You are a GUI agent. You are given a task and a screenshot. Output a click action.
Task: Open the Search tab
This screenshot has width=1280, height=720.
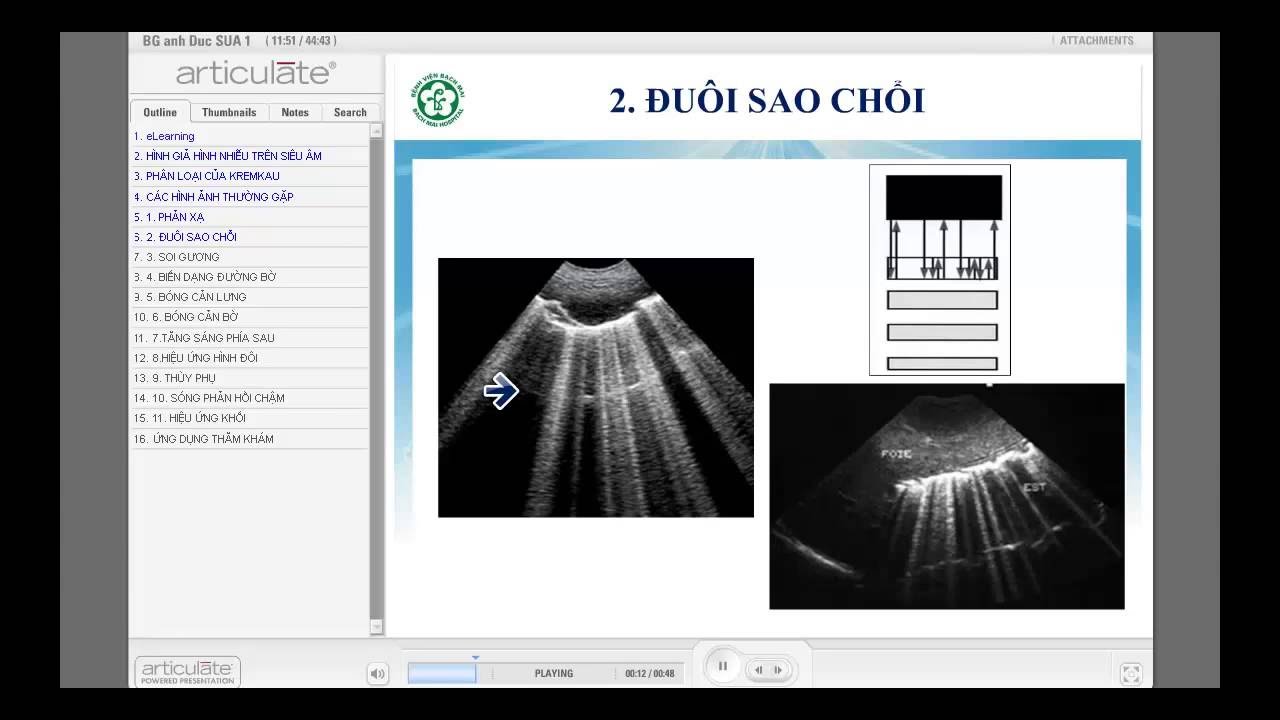(x=350, y=112)
